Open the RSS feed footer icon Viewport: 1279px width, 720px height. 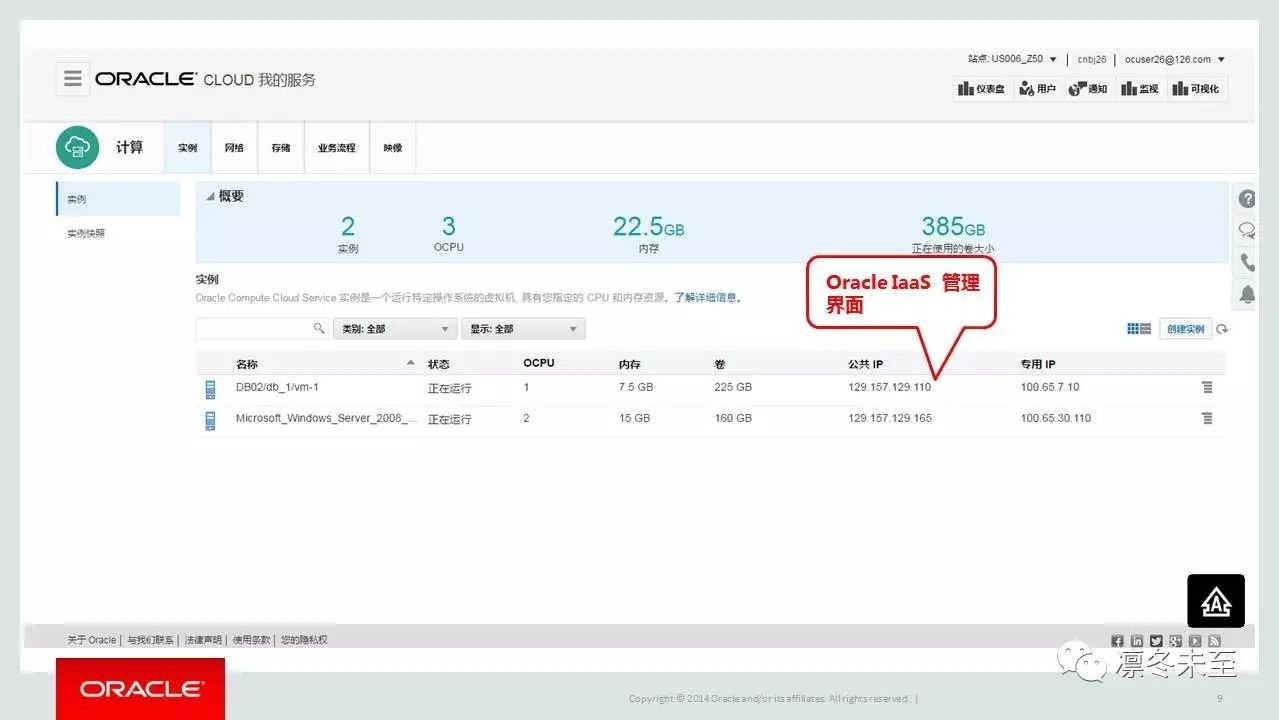coord(1214,641)
